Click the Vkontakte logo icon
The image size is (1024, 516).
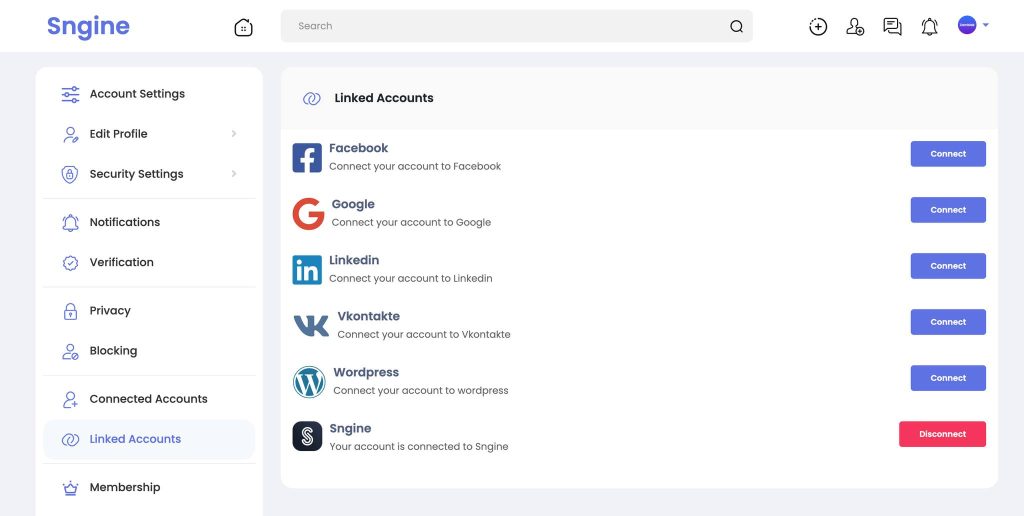[x=311, y=325]
